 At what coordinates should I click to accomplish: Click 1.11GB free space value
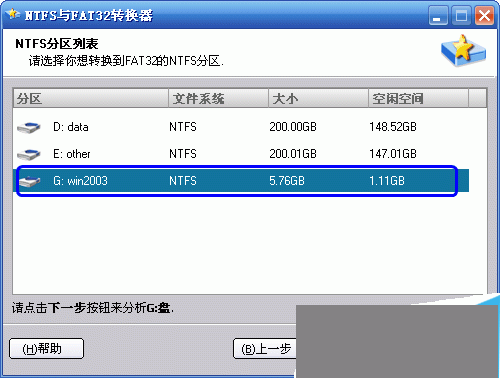387,181
